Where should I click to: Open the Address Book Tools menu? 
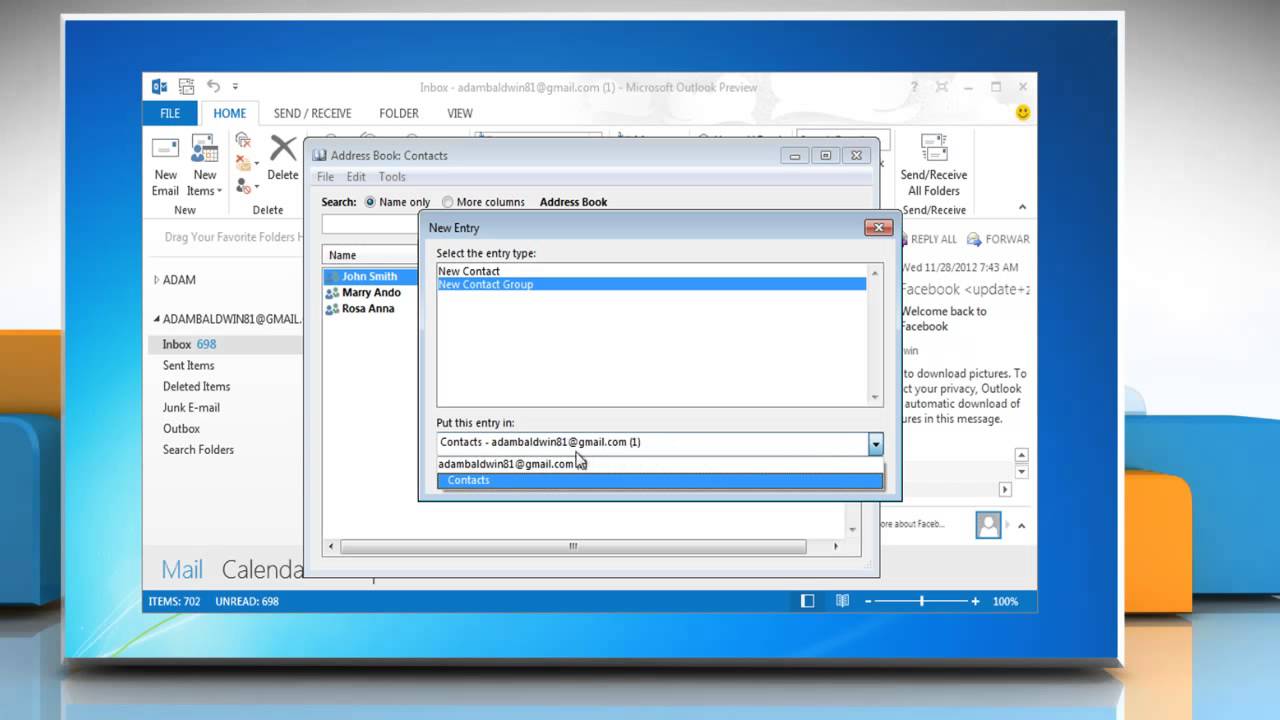pos(392,177)
